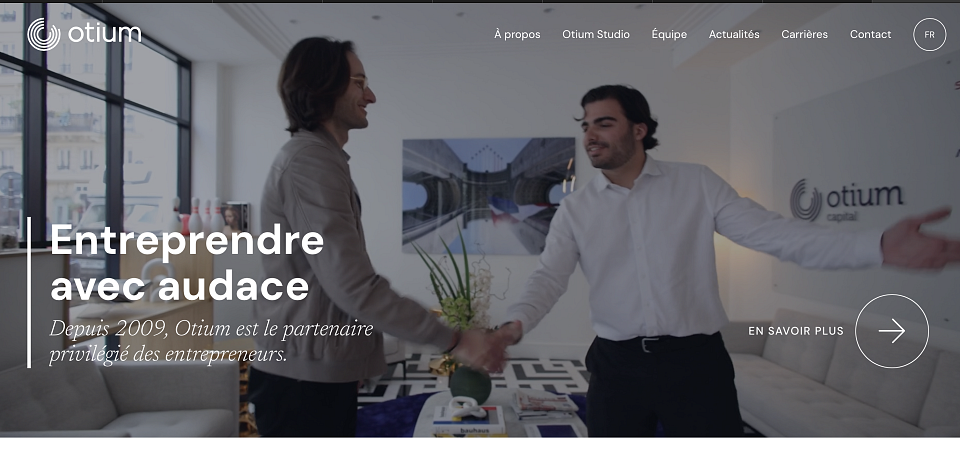Click the otium capital wall logo
This screenshot has width=960, height=453.
coord(847,201)
